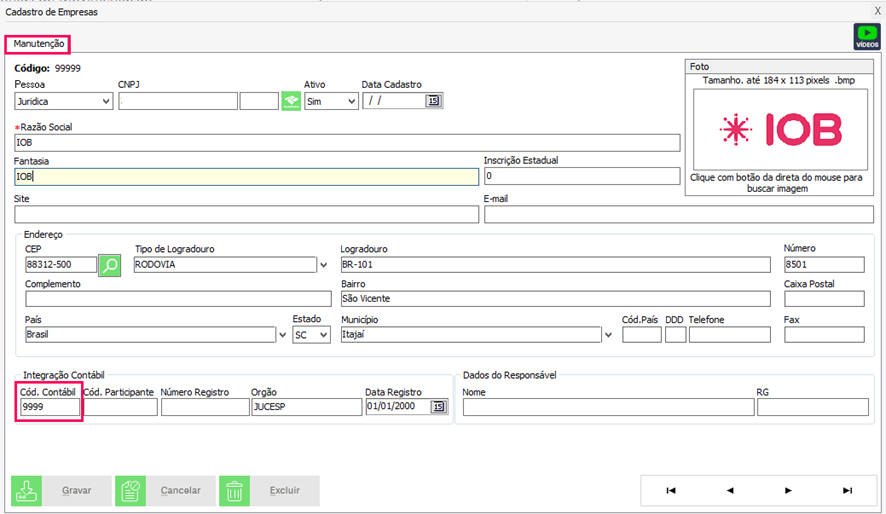Go to the first record

click(x=670, y=490)
